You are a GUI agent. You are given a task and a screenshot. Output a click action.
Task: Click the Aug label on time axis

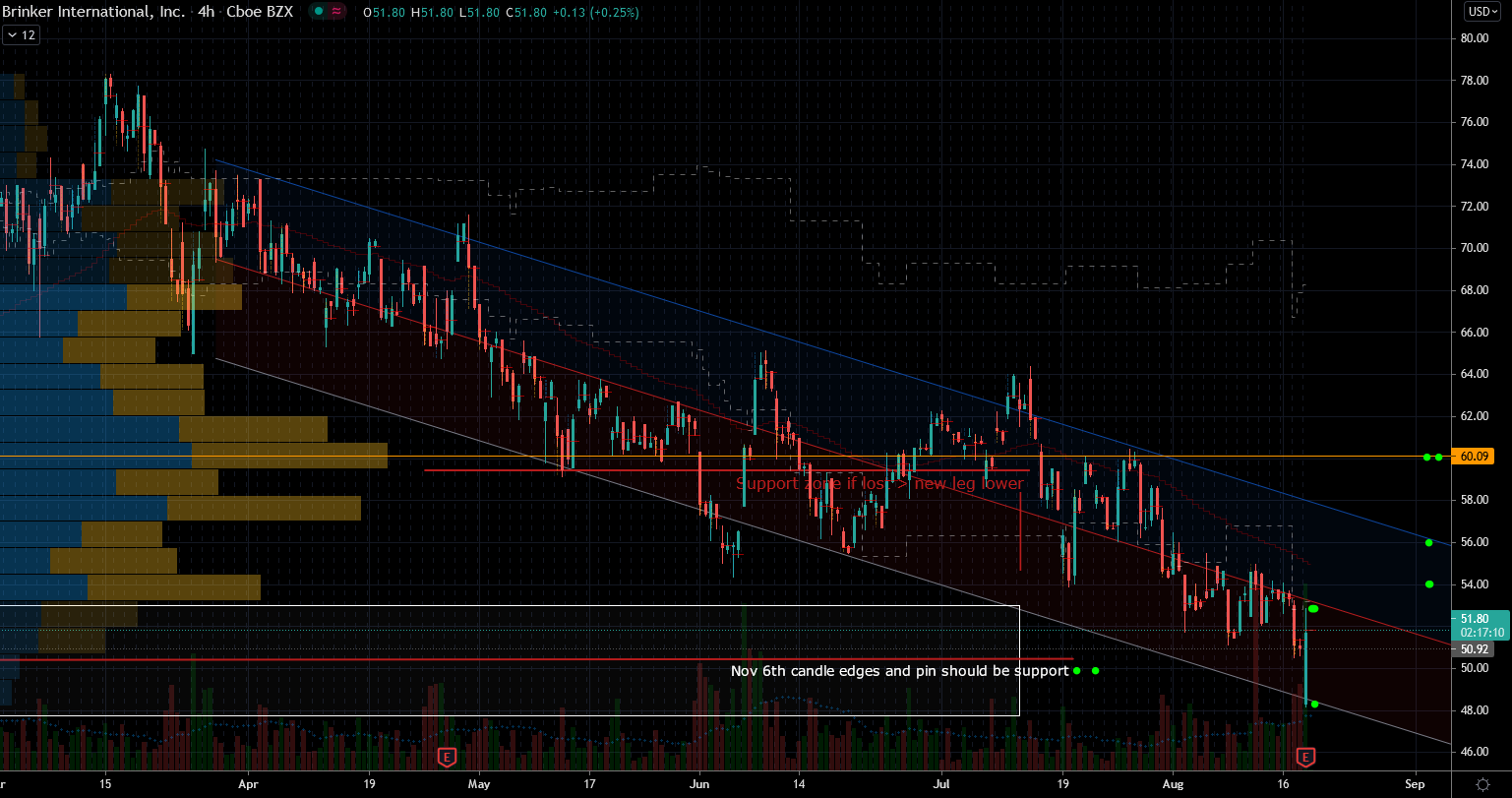(1174, 783)
